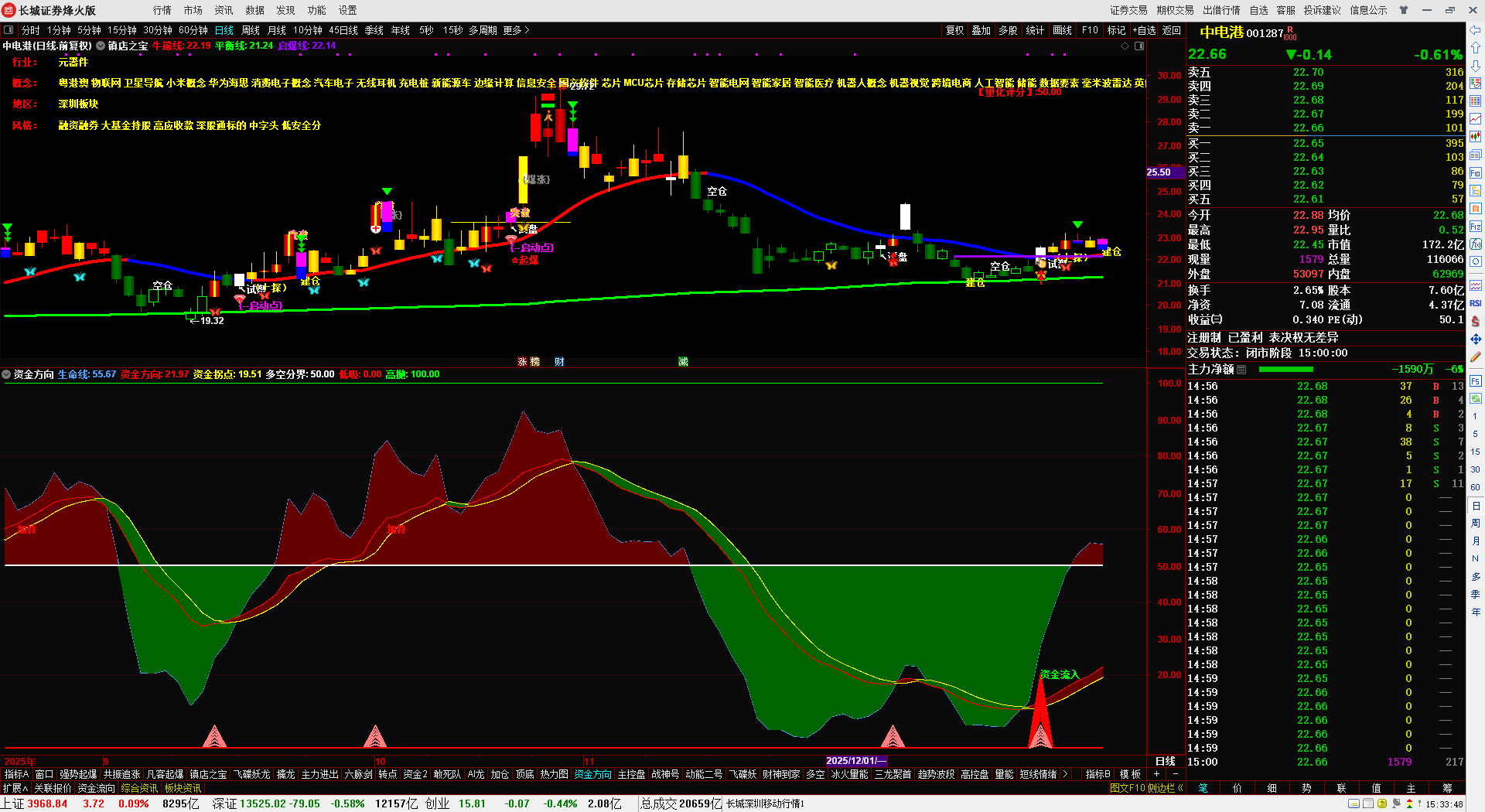Screen dimensions: 1485x812
Task: Click the 返回 back button
Action: (x=1172, y=30)
